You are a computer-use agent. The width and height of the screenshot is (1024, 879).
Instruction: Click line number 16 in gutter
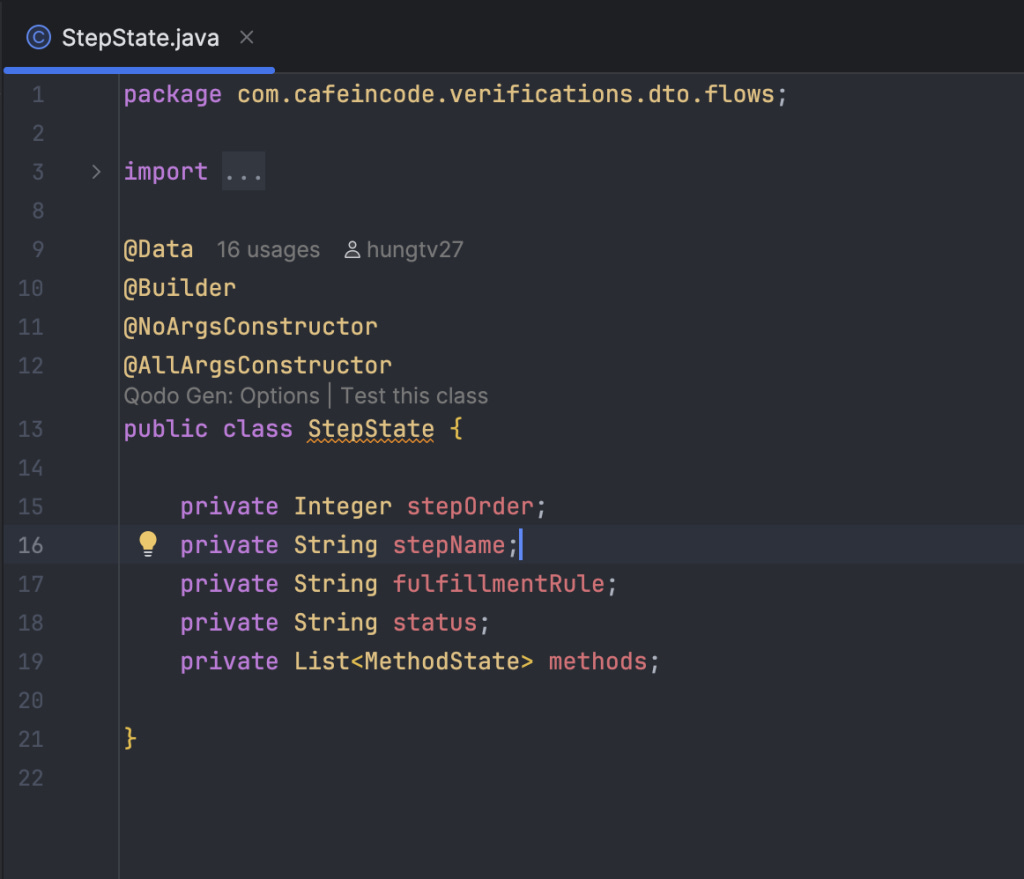[31, 545]
